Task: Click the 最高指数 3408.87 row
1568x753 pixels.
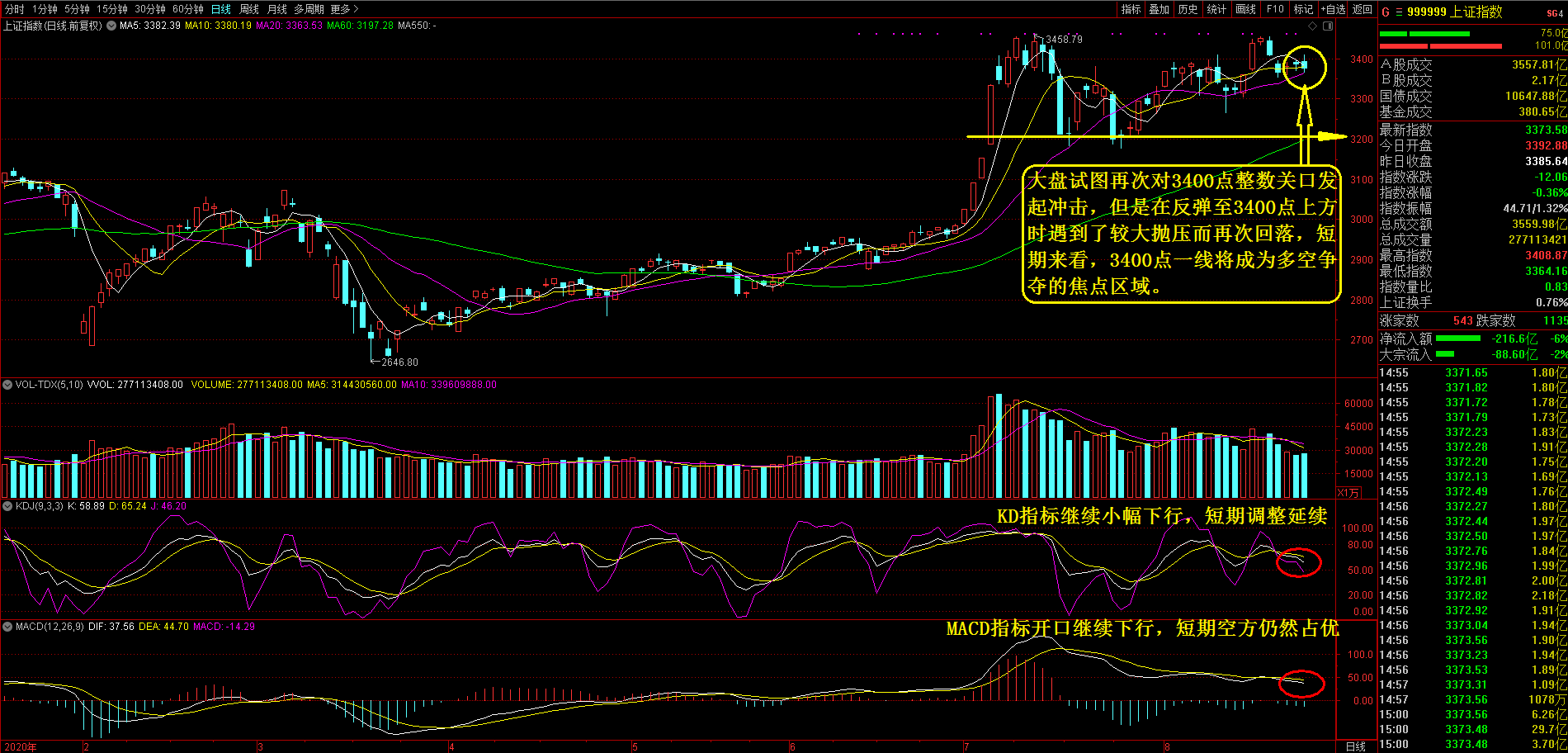Action: pyautogui.click(x=1473, y=255)
